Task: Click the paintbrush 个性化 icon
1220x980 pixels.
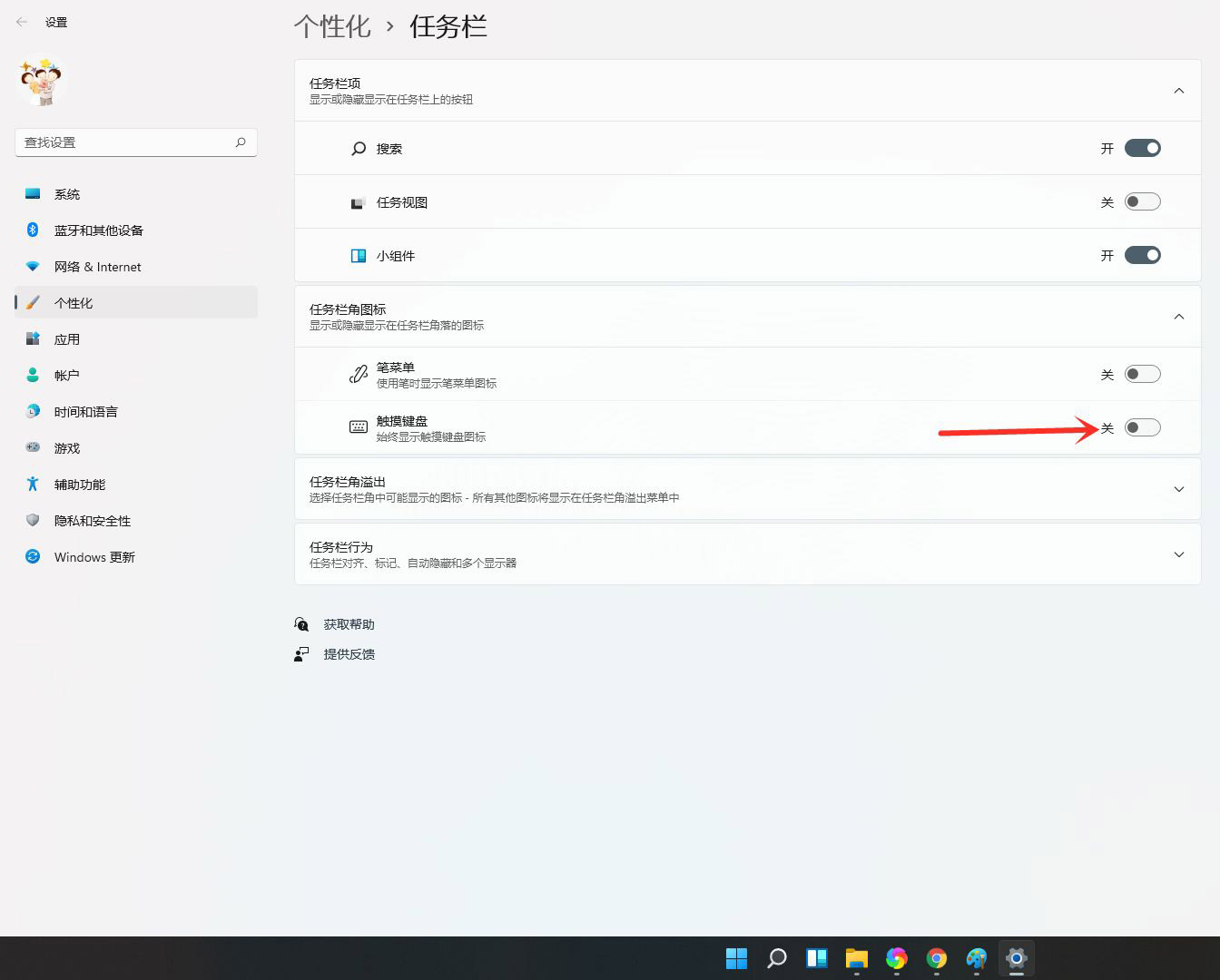Action: [x=33, y=302]
